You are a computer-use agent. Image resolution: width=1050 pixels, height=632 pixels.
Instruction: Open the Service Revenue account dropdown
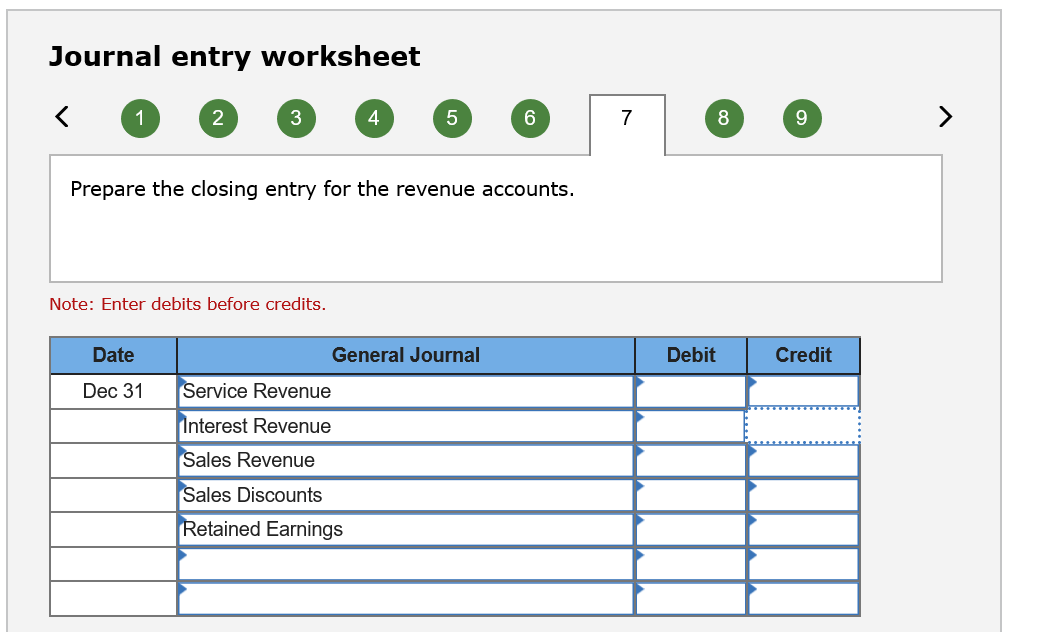406,392
